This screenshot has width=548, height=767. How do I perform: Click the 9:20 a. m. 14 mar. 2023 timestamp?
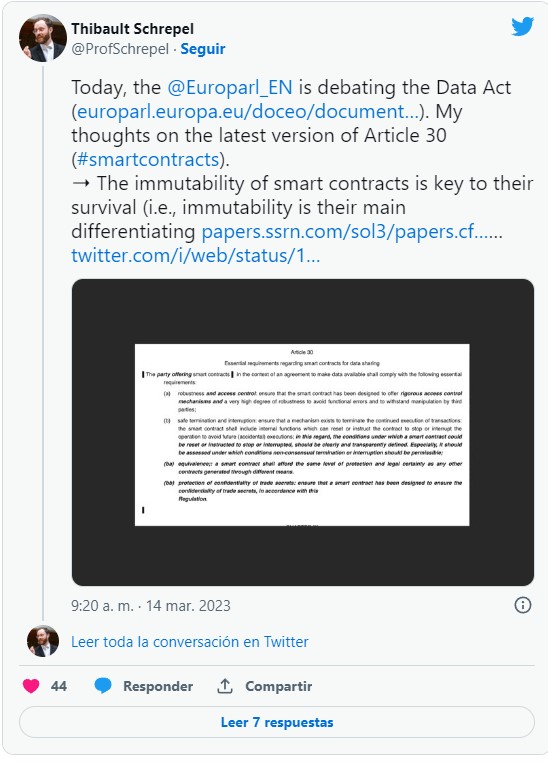[x=151, y=606]
